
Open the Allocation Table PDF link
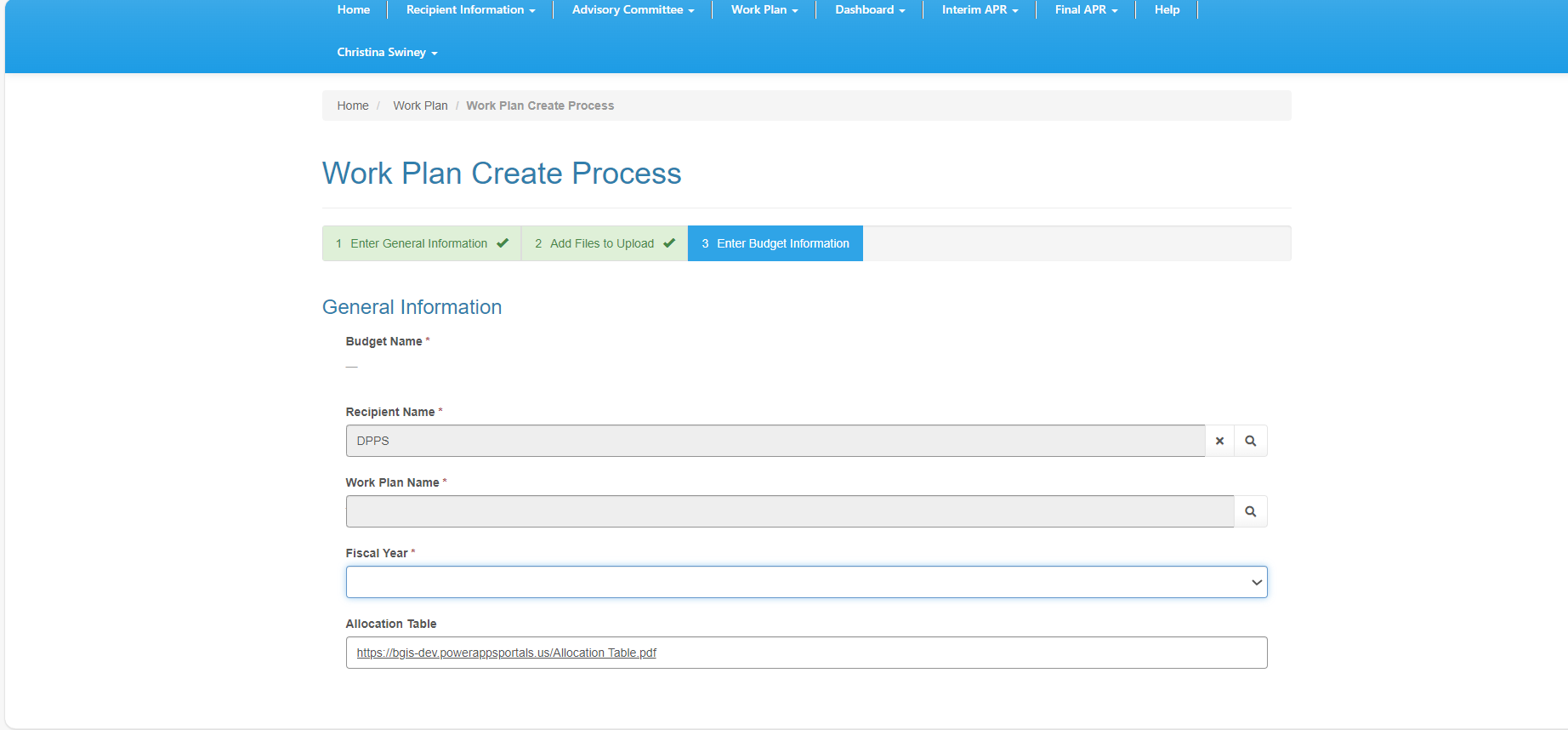point(506,653)
